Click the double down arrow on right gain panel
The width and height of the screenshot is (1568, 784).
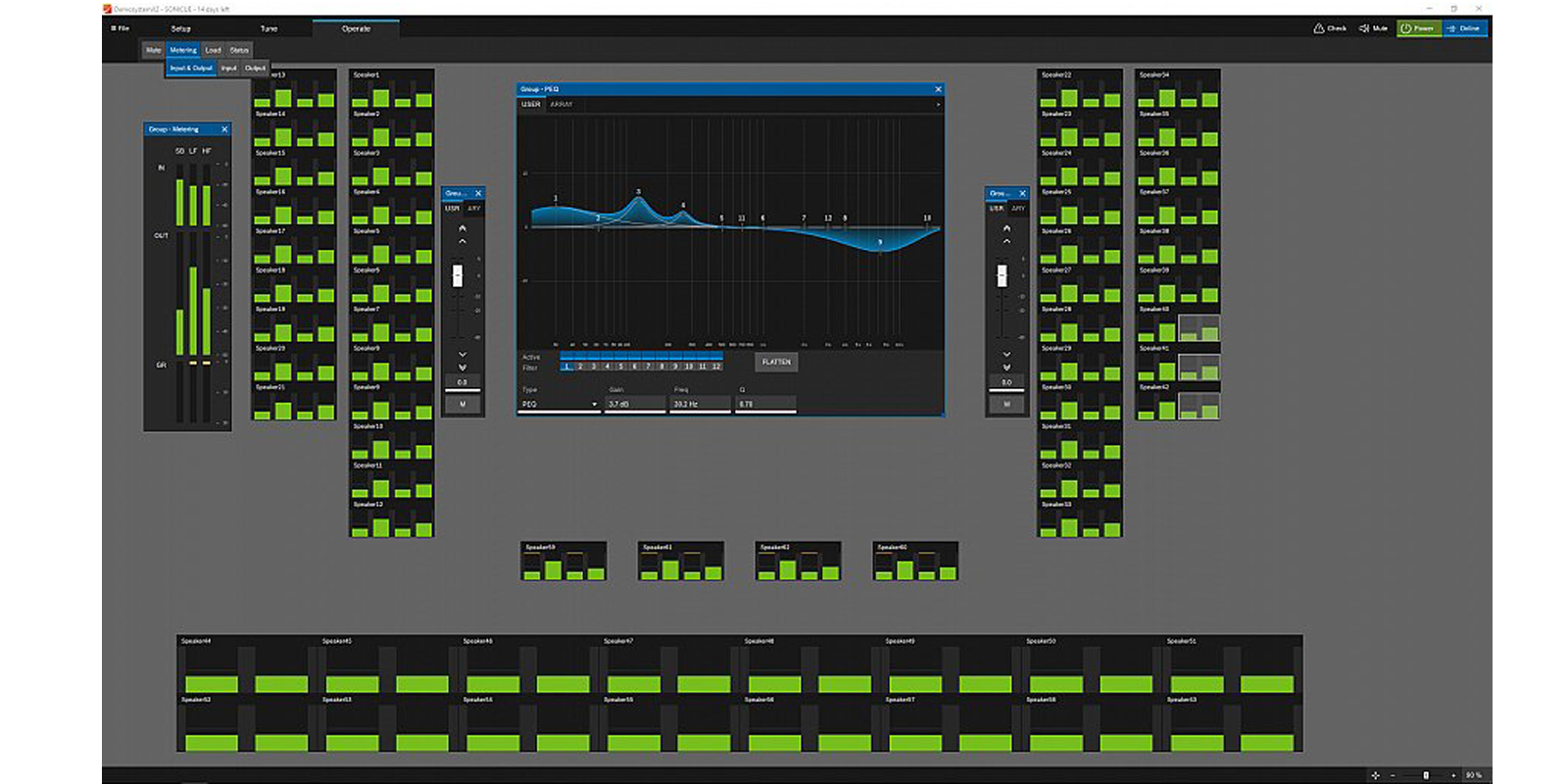1006,367
